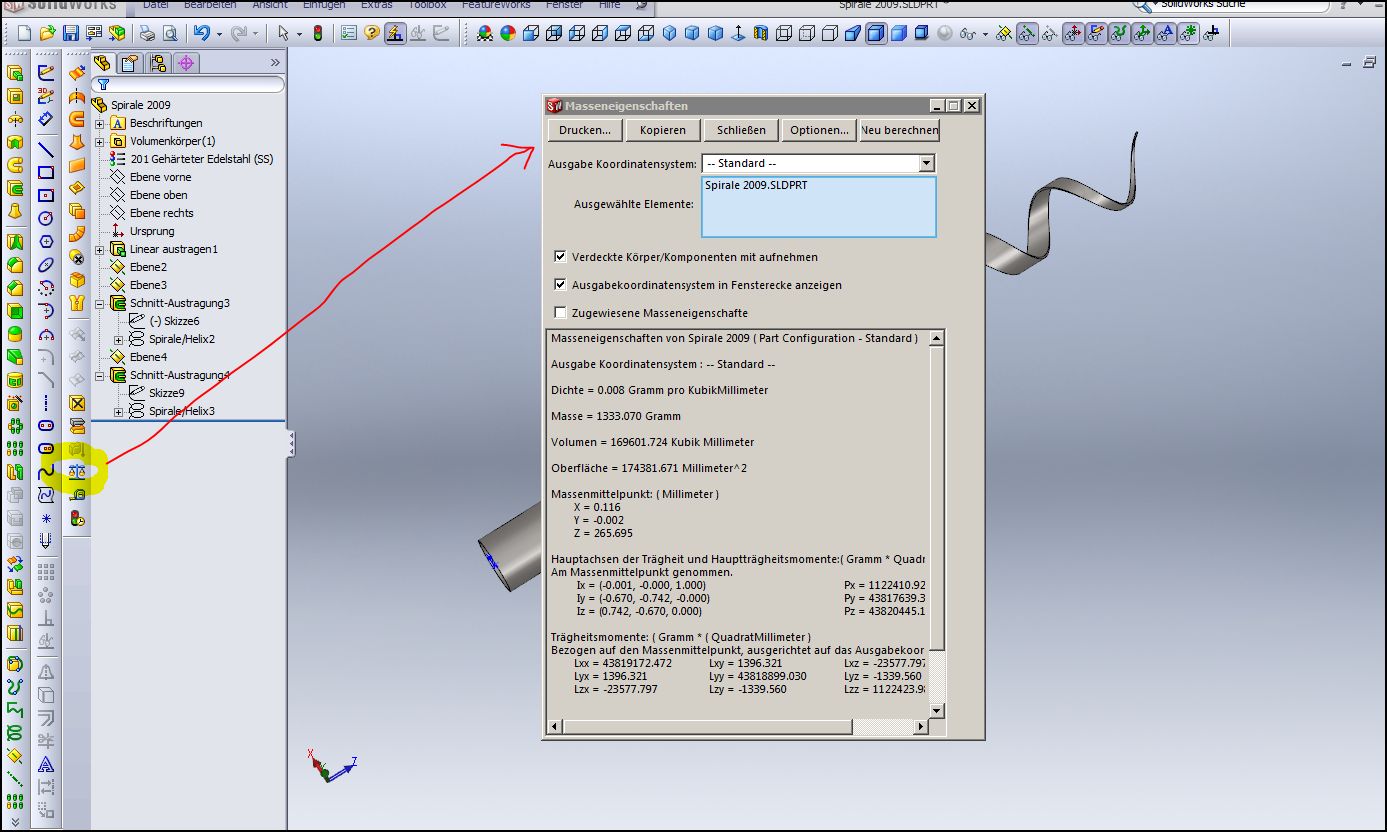Open the hide/show items glasses dropdown
This screenshot has height=832, width=1387.
tap(986, 33)
